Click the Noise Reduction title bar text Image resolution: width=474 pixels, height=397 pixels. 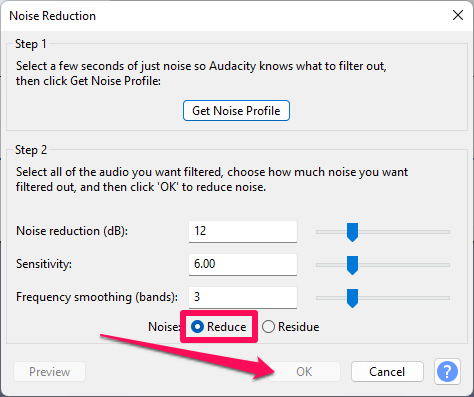pos(52,16)
